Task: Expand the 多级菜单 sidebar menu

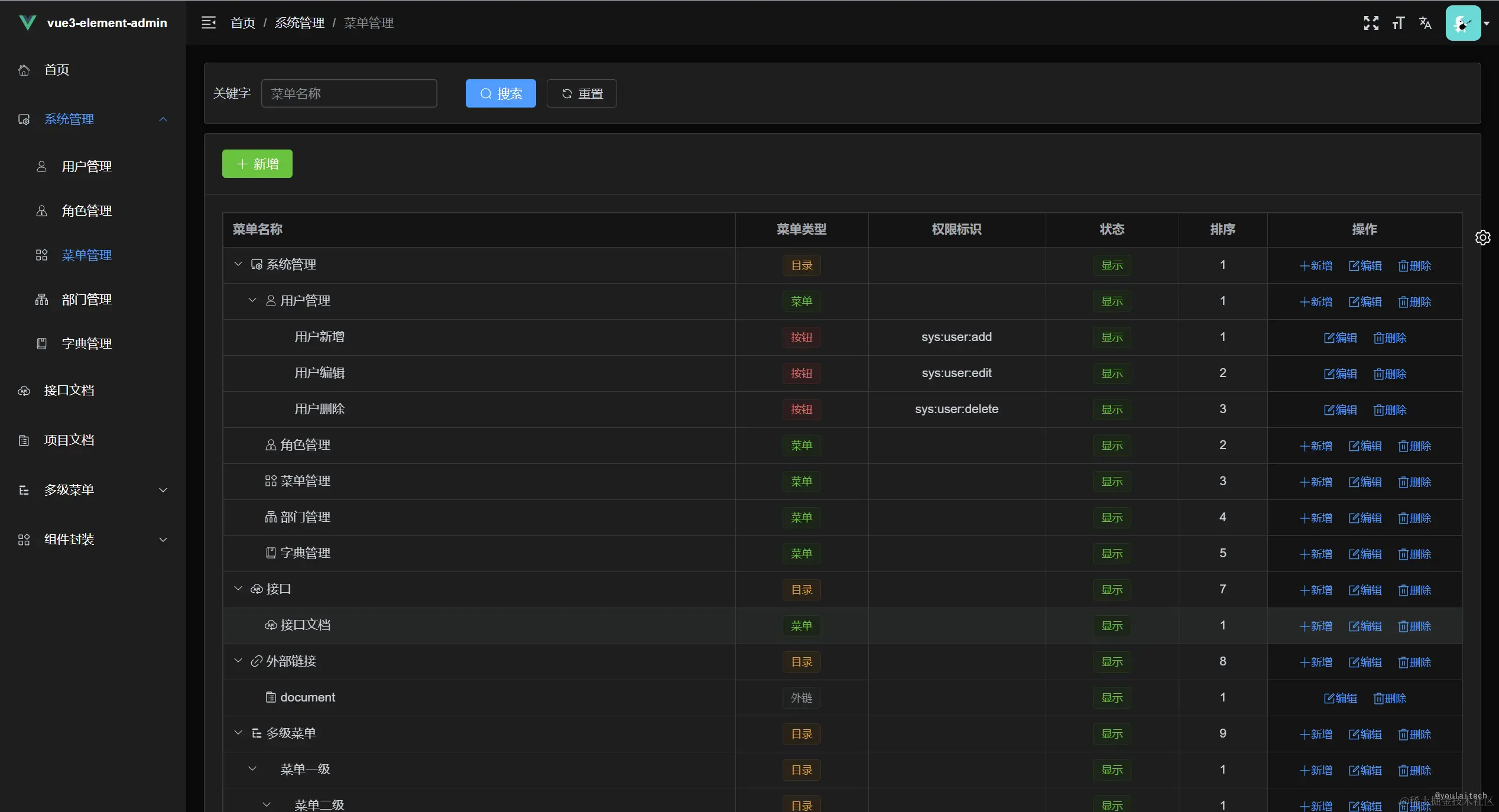Action: [x=163, y=490]
